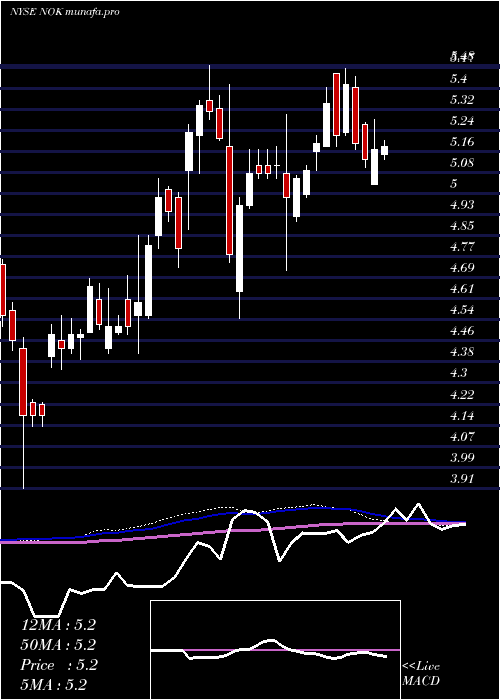Select the 5.4 price axis label

(458, 79)
